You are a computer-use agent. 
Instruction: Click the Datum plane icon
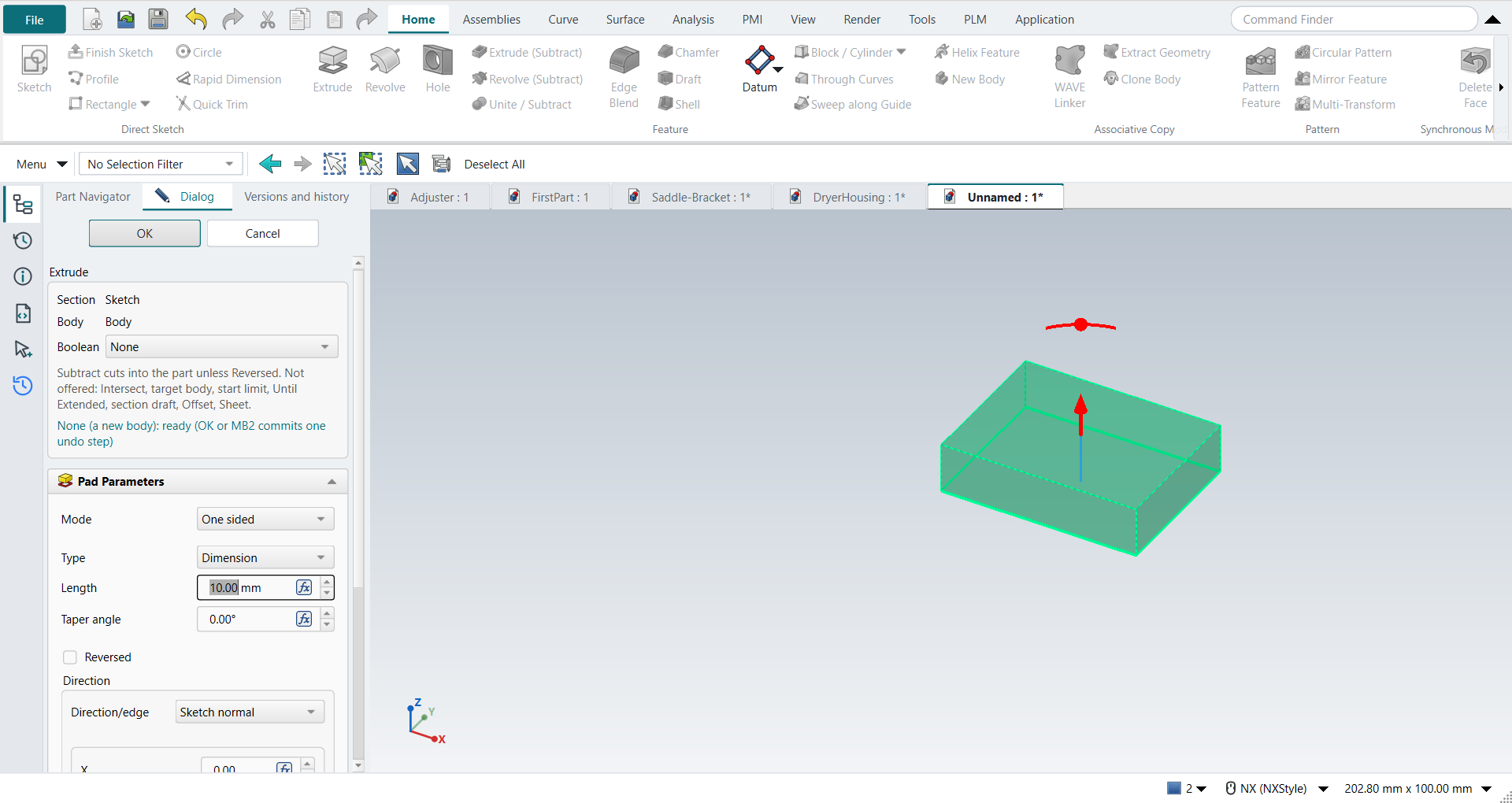pos(759,60)
